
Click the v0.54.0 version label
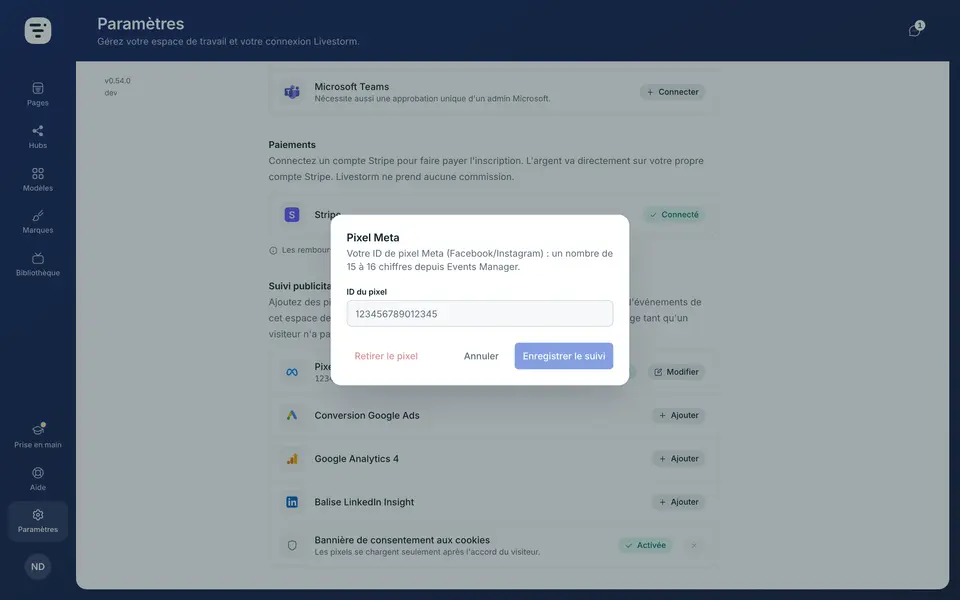coord(118,81)
